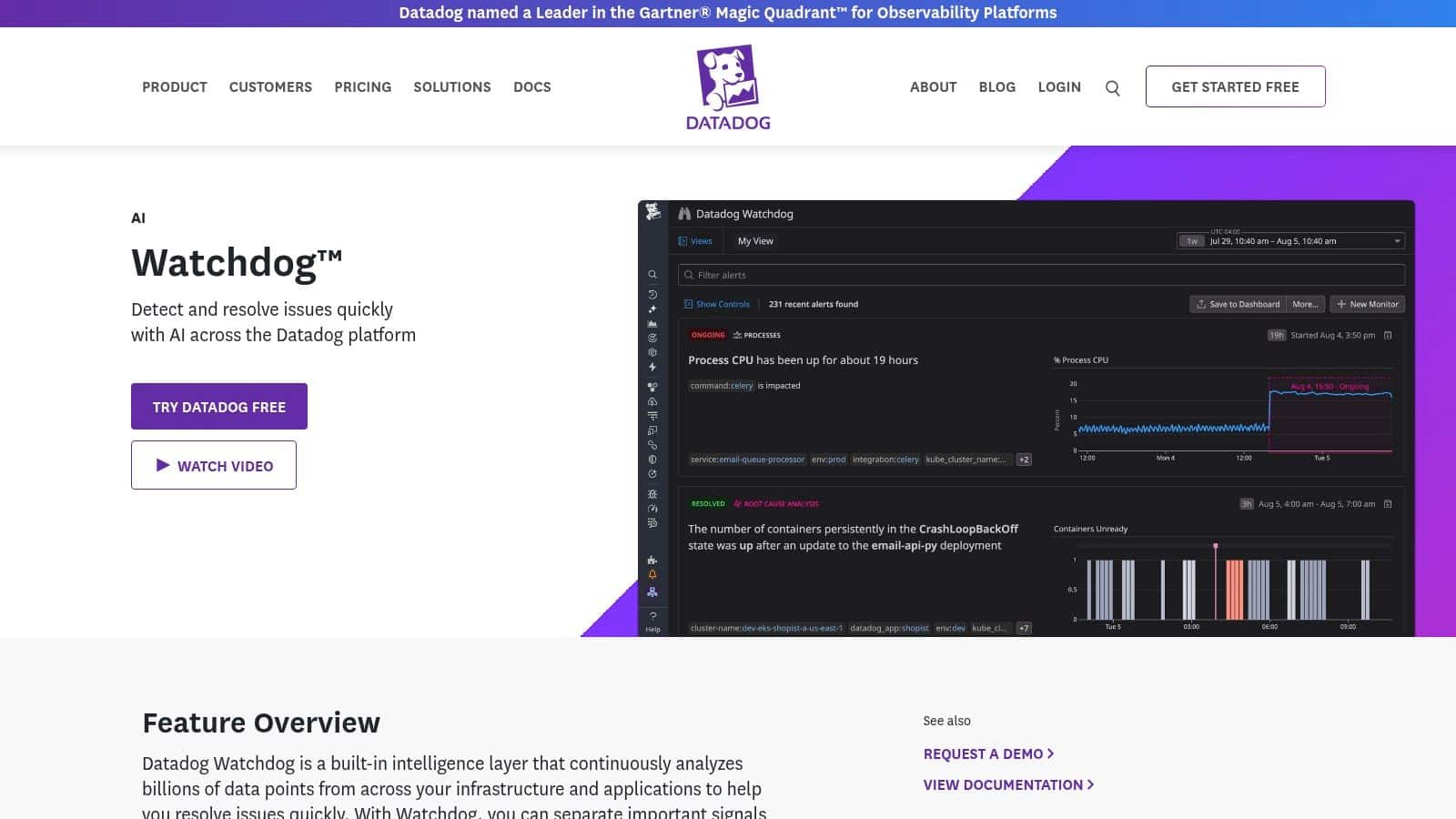Click the binoculars Watchdog icon in dashboard title

point(684,214)
